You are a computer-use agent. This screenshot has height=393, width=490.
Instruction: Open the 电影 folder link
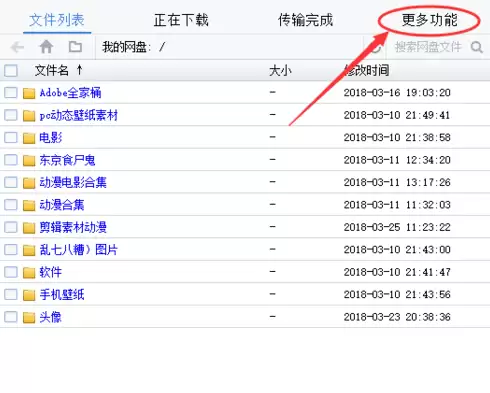[x=51, y=137]
